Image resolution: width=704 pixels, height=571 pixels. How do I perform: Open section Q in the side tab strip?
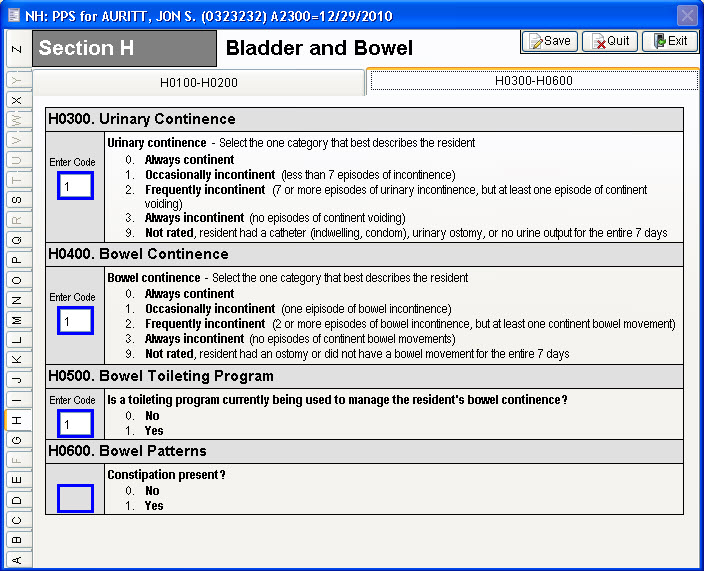[17, 240]
